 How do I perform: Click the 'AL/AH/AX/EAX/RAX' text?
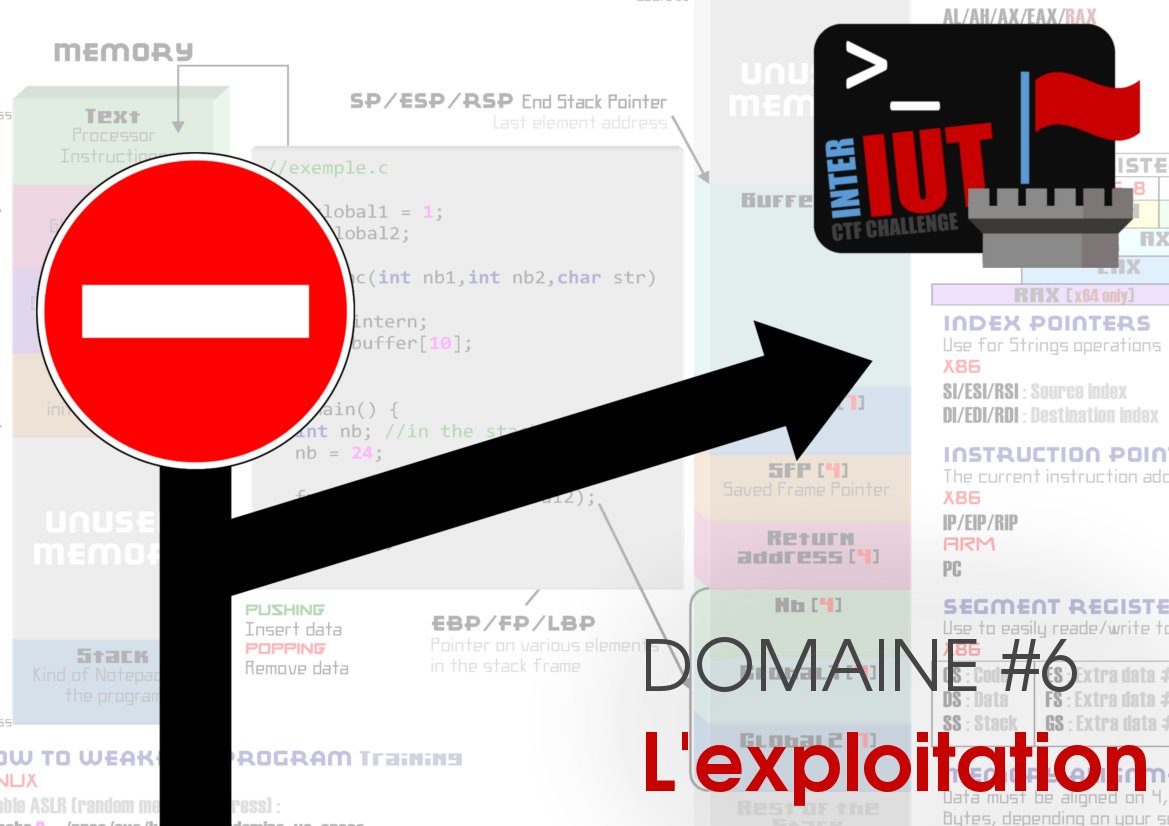coord(1019,16)
